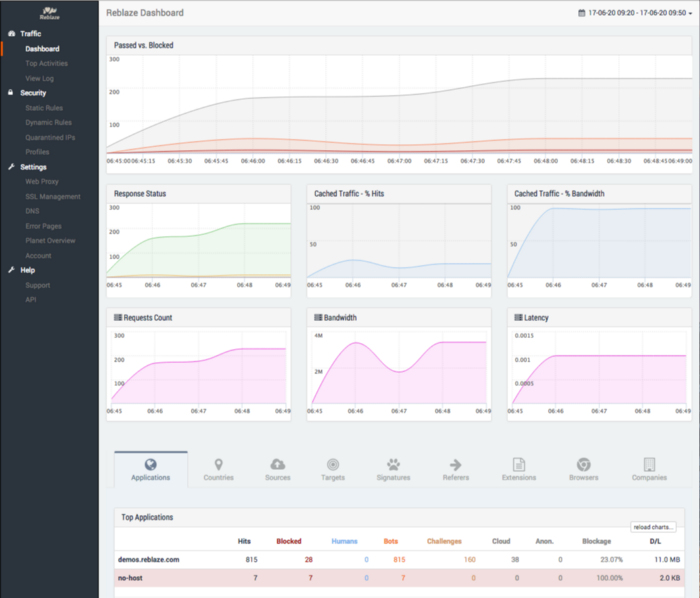
Task: Select the Browsers chrome icon
Action: tap(583, 465)
